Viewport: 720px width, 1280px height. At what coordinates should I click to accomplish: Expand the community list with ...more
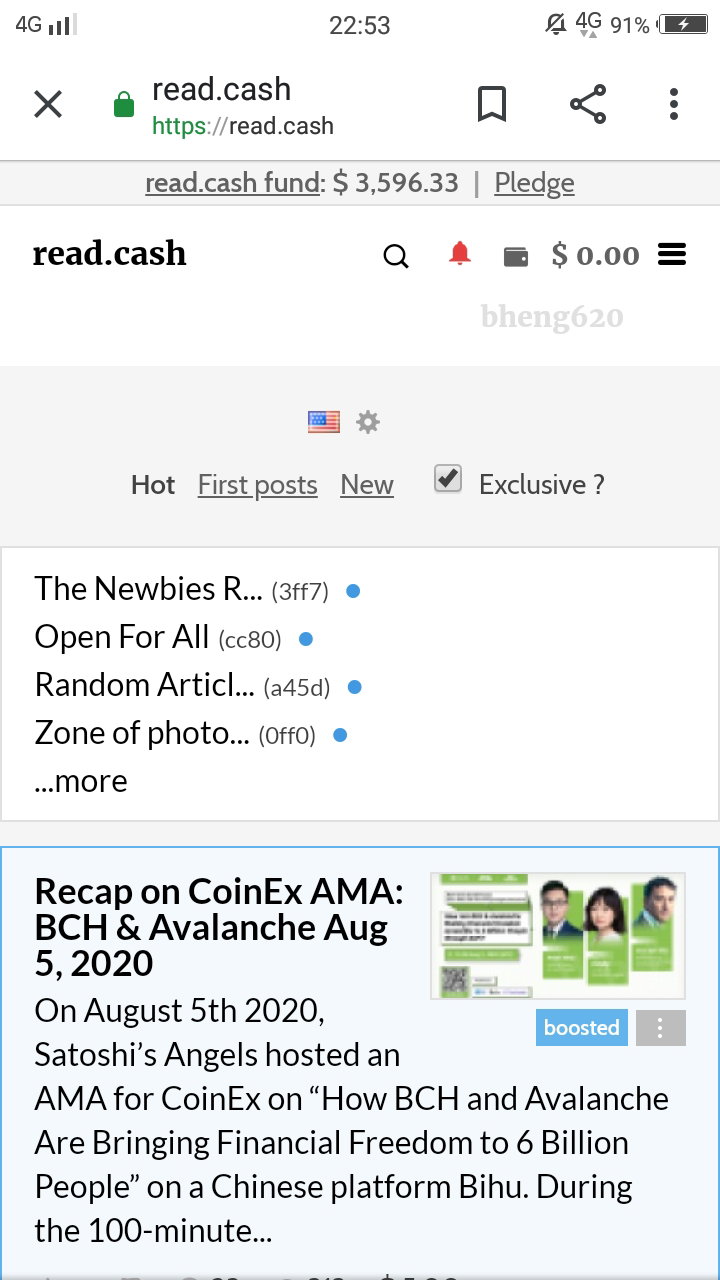pyautogui.click(x=81, y=781)
